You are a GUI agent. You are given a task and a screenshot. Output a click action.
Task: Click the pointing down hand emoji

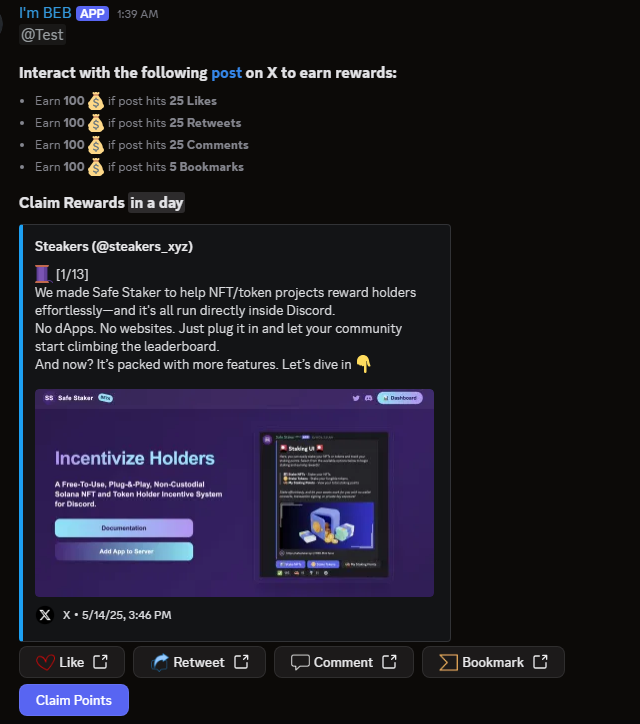[x=364, y=364]
